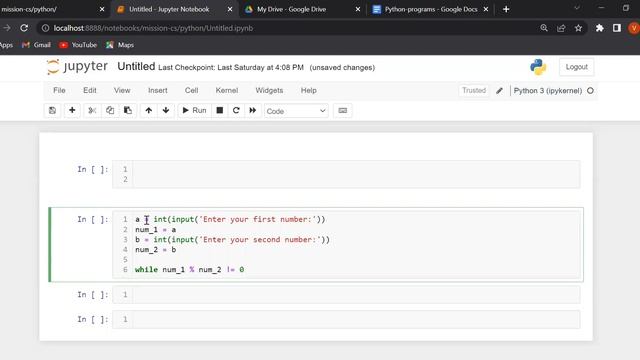Click the Jupyter logo
Image resolution: width=640 pixels, height=360 pixels.
pyautogui.click(x=77, y=67)
